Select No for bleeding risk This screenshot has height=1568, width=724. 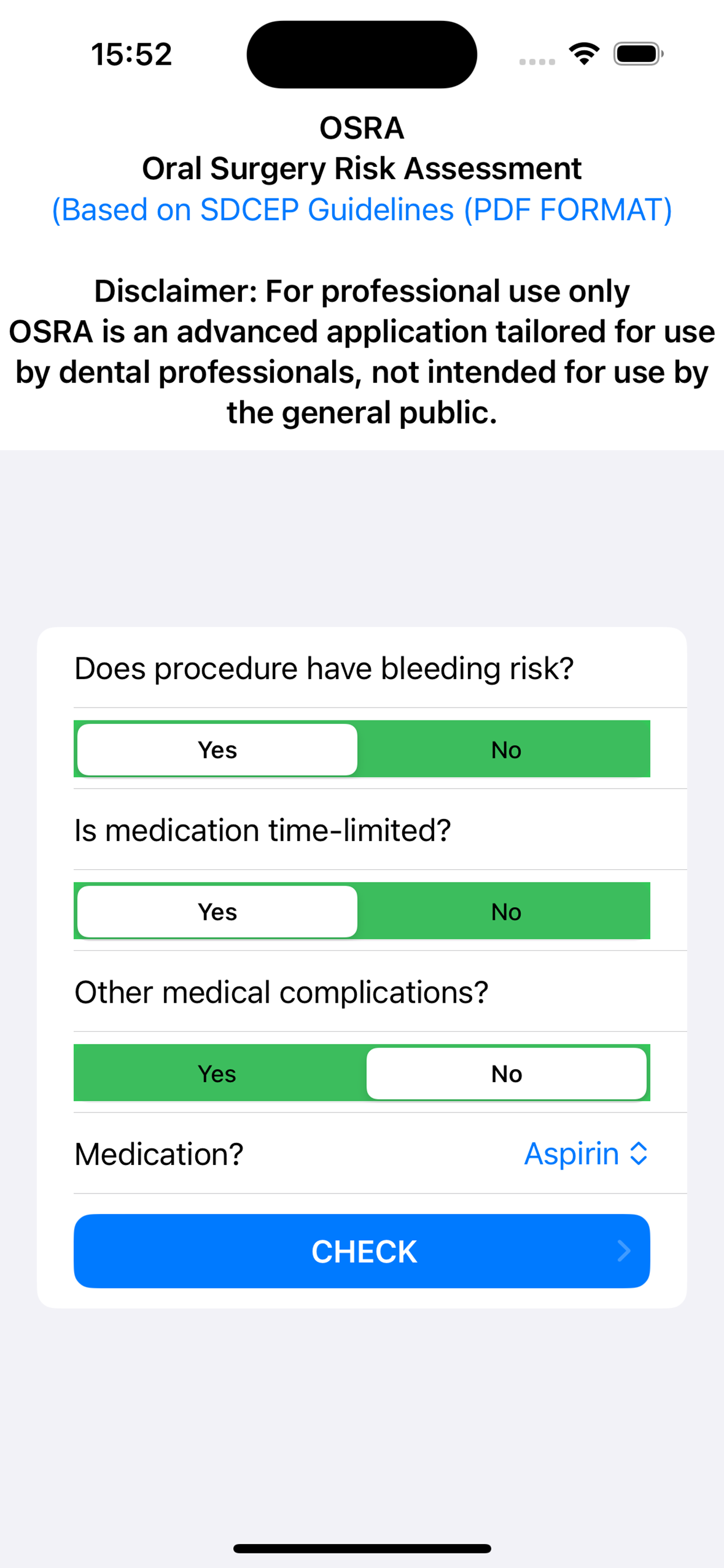(506, 750)
